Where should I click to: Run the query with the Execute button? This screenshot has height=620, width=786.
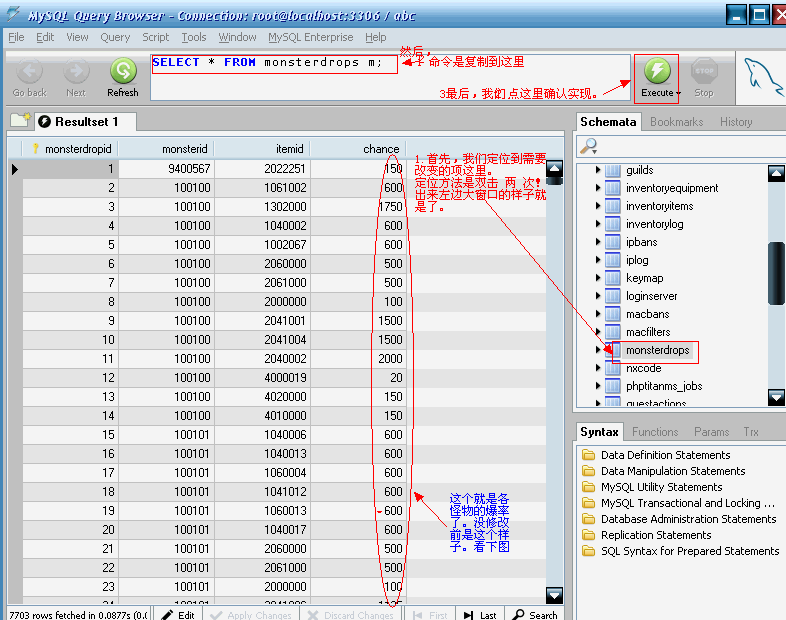pos(657,79)
